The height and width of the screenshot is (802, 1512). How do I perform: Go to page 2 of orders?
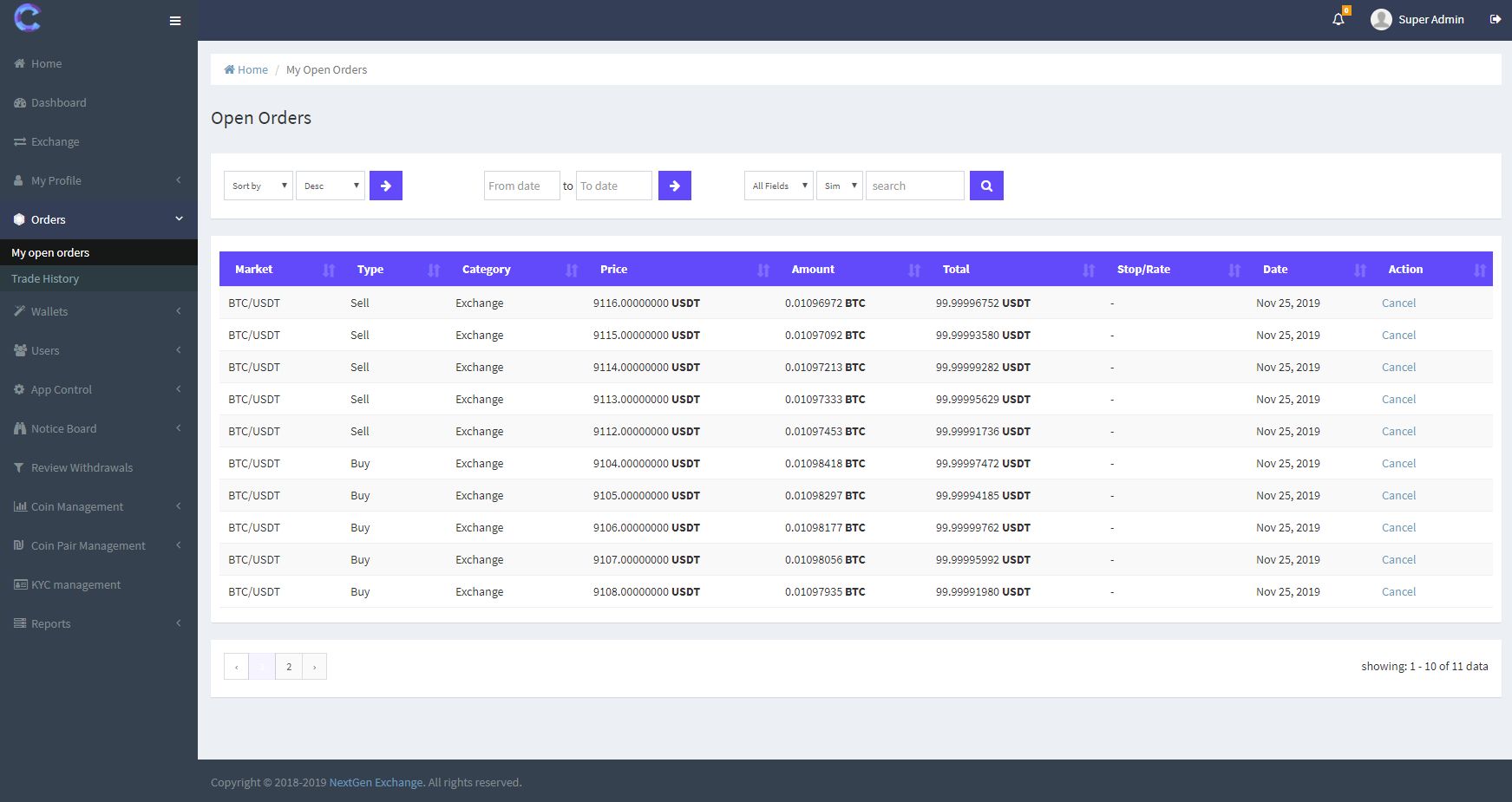289,666
